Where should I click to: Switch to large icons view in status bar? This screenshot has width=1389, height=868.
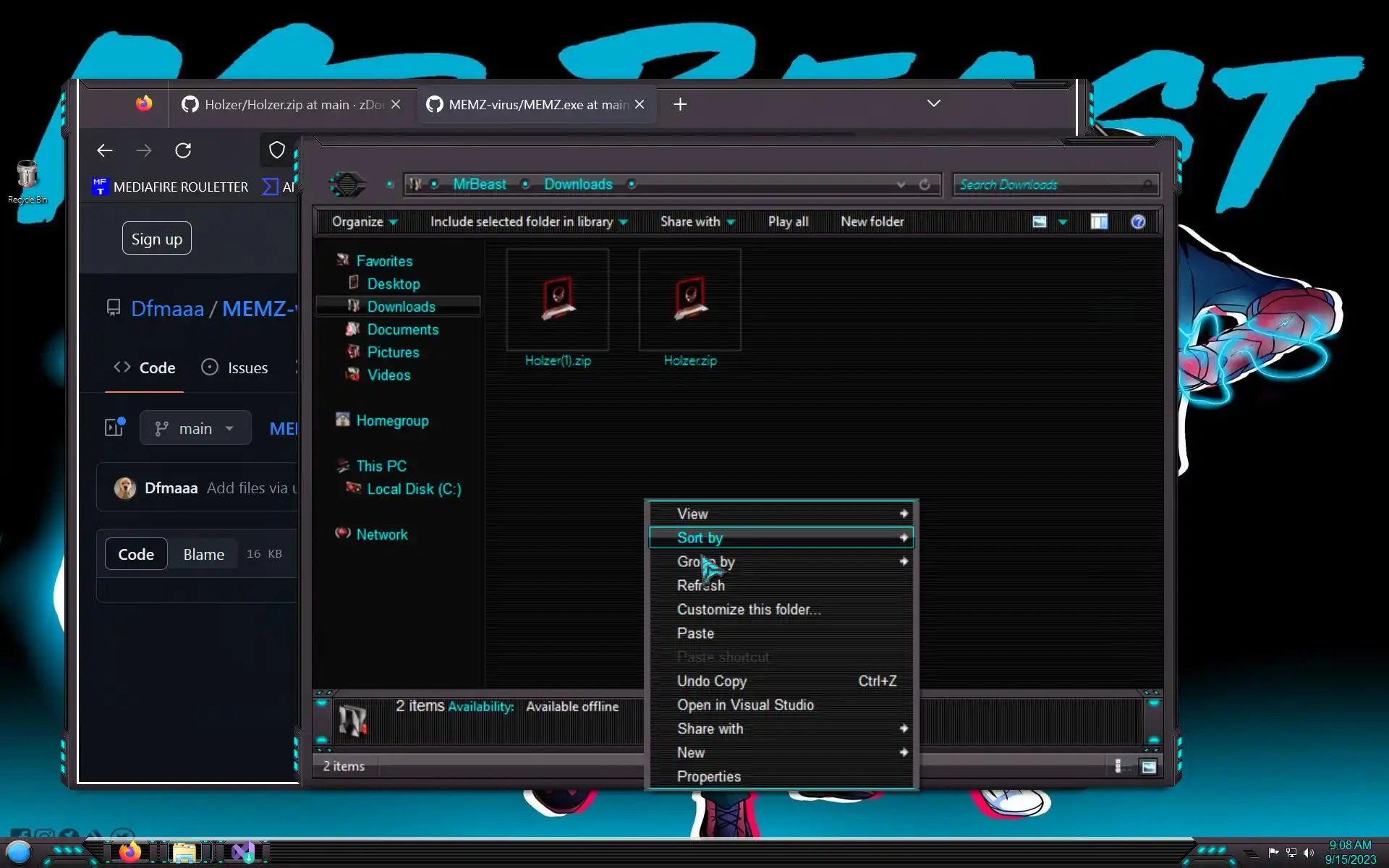pyautogui.click(x=1148, y=767)
